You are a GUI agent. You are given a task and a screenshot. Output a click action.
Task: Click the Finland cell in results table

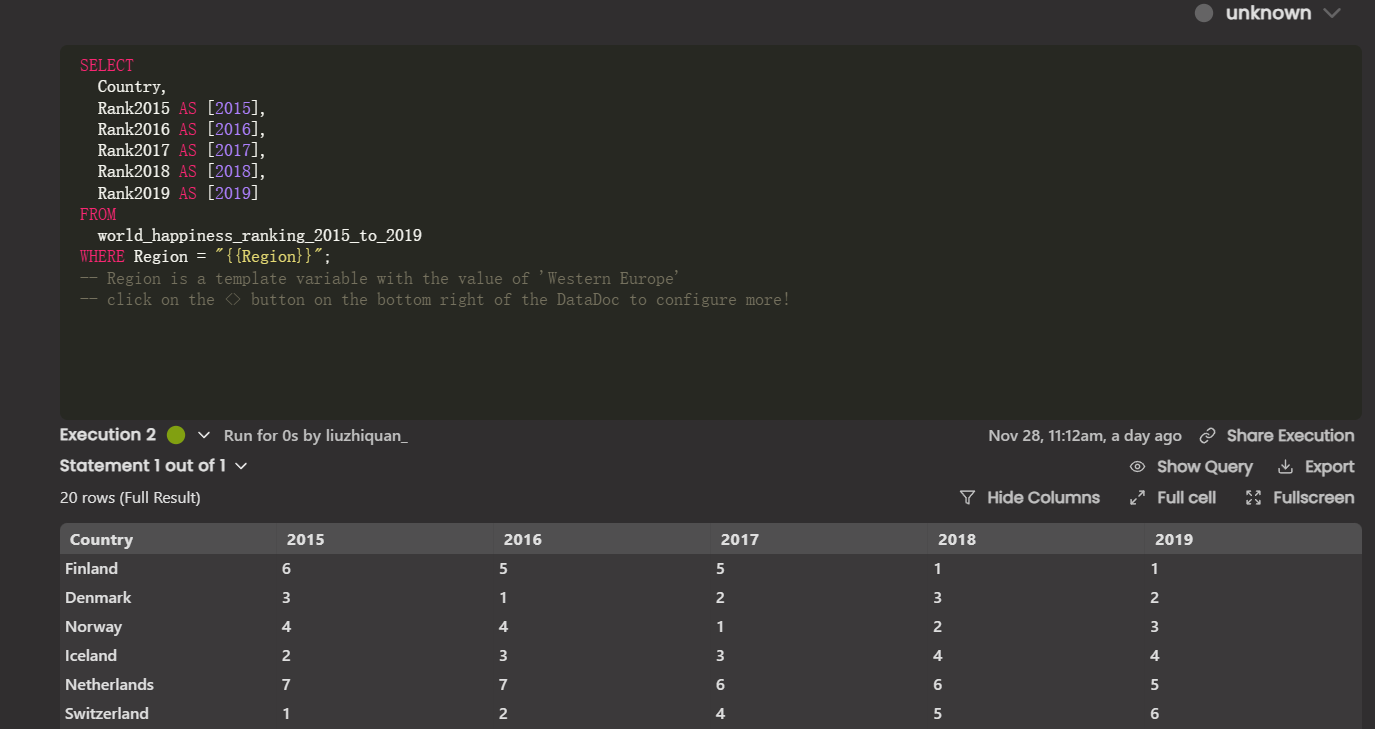point(91,569)
